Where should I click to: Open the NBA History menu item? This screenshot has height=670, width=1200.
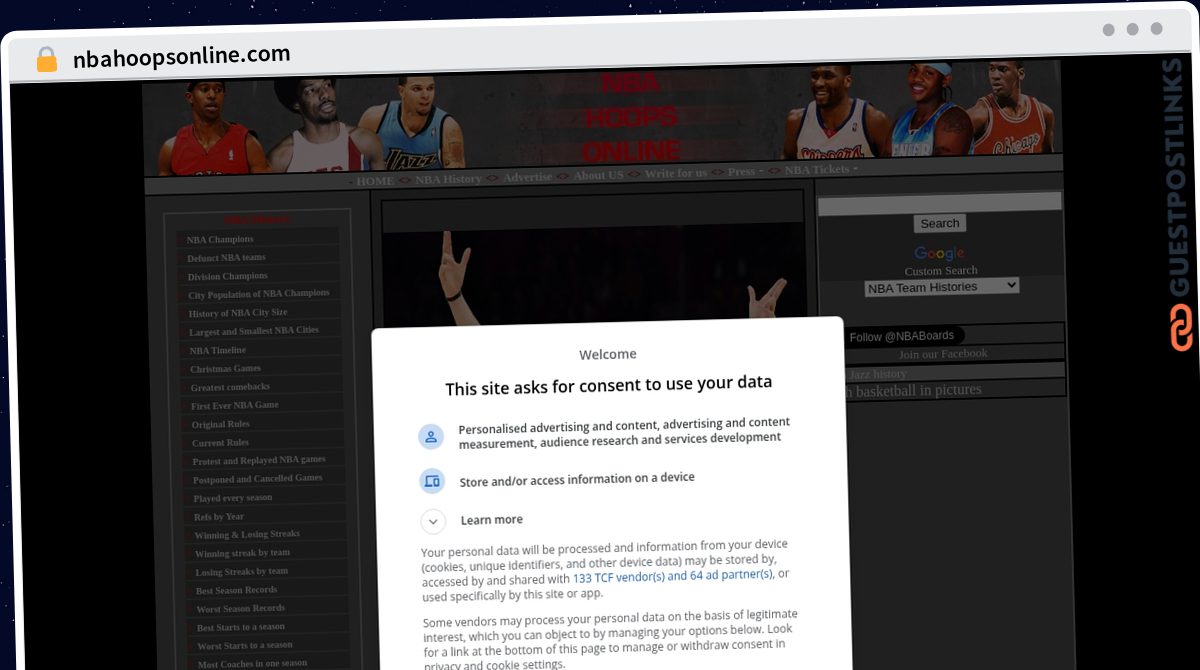tap(448, 179)
